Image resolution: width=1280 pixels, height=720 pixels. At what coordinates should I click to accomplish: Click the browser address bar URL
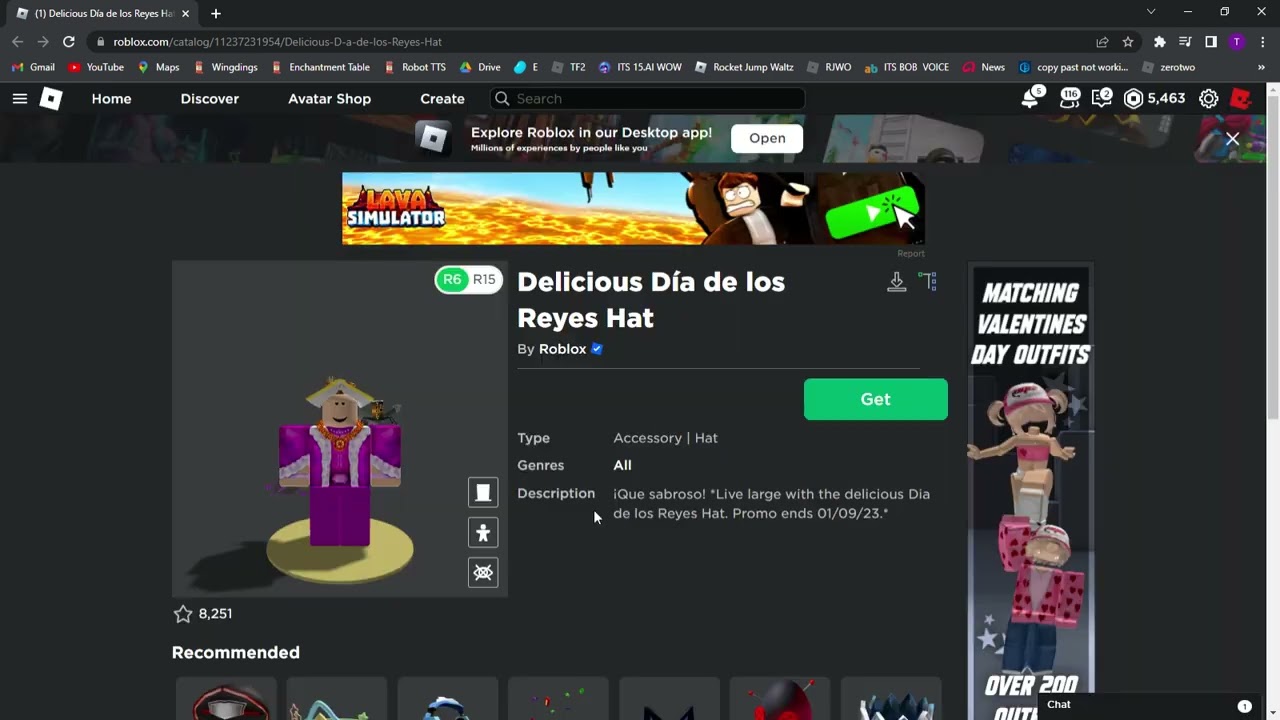coord(277,42)
